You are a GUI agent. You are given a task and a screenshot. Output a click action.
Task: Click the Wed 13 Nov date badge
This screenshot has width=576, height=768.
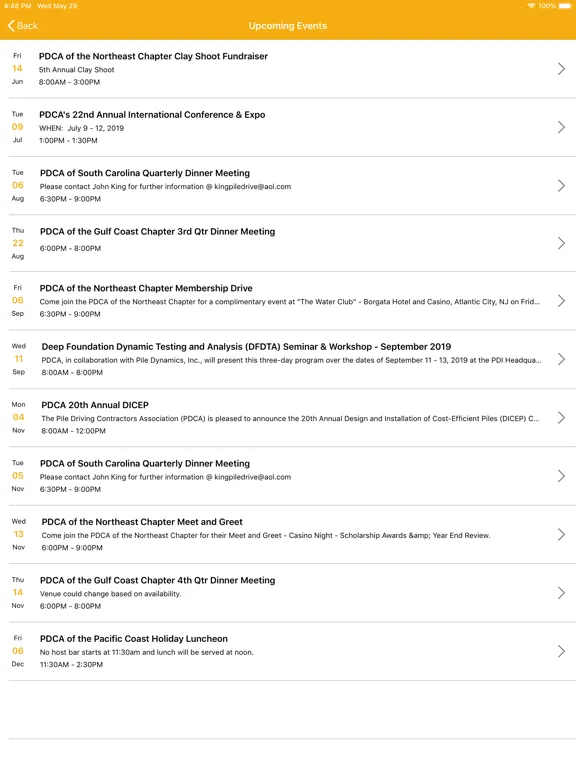click(x=19, y=534)
